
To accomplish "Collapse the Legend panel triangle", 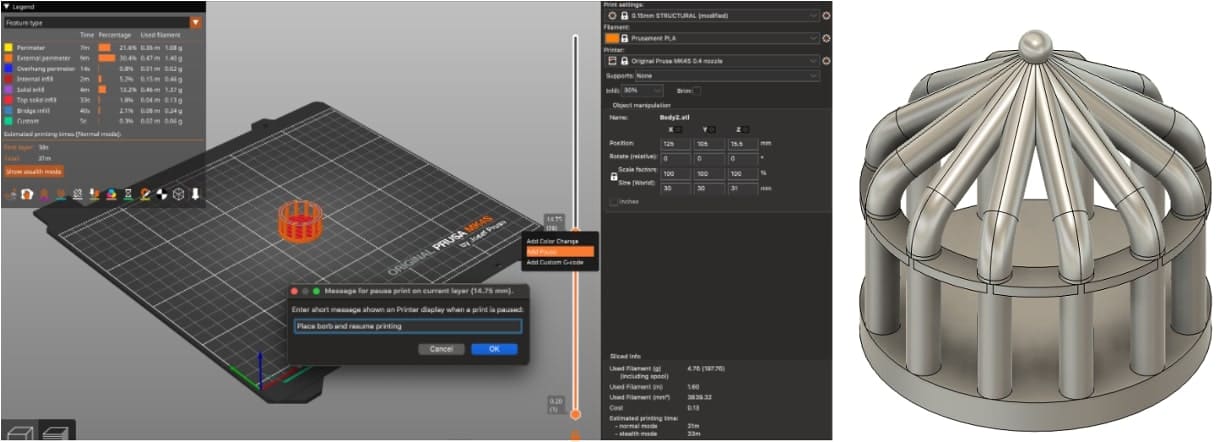I will pyautogui.click(x=7, y=6).
